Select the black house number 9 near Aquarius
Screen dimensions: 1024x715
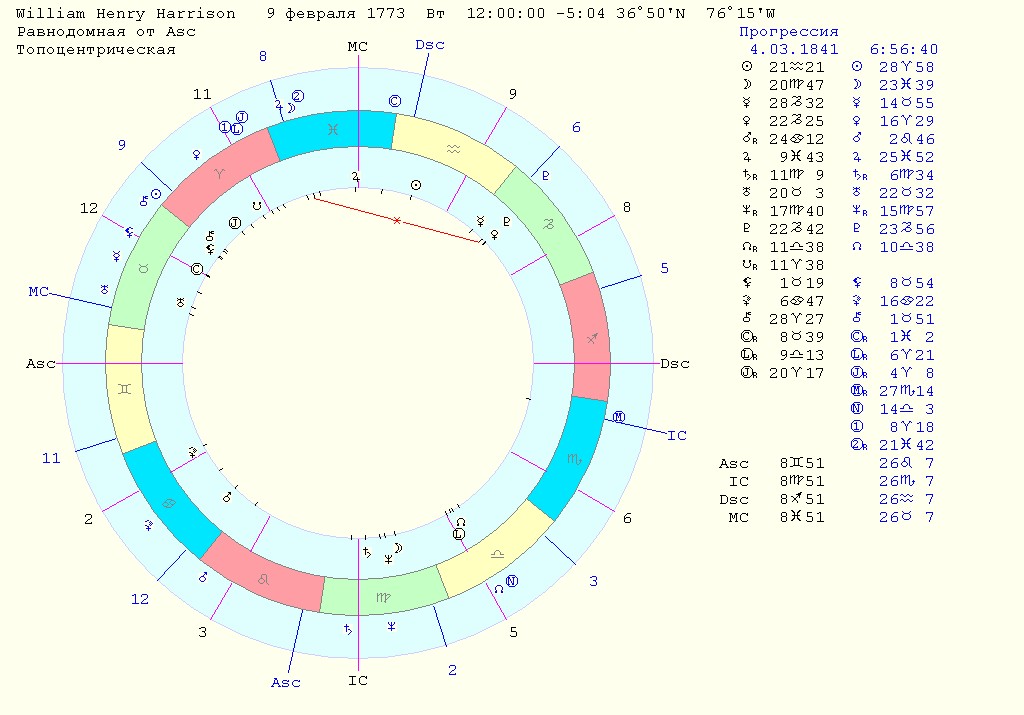pos(513,93)
